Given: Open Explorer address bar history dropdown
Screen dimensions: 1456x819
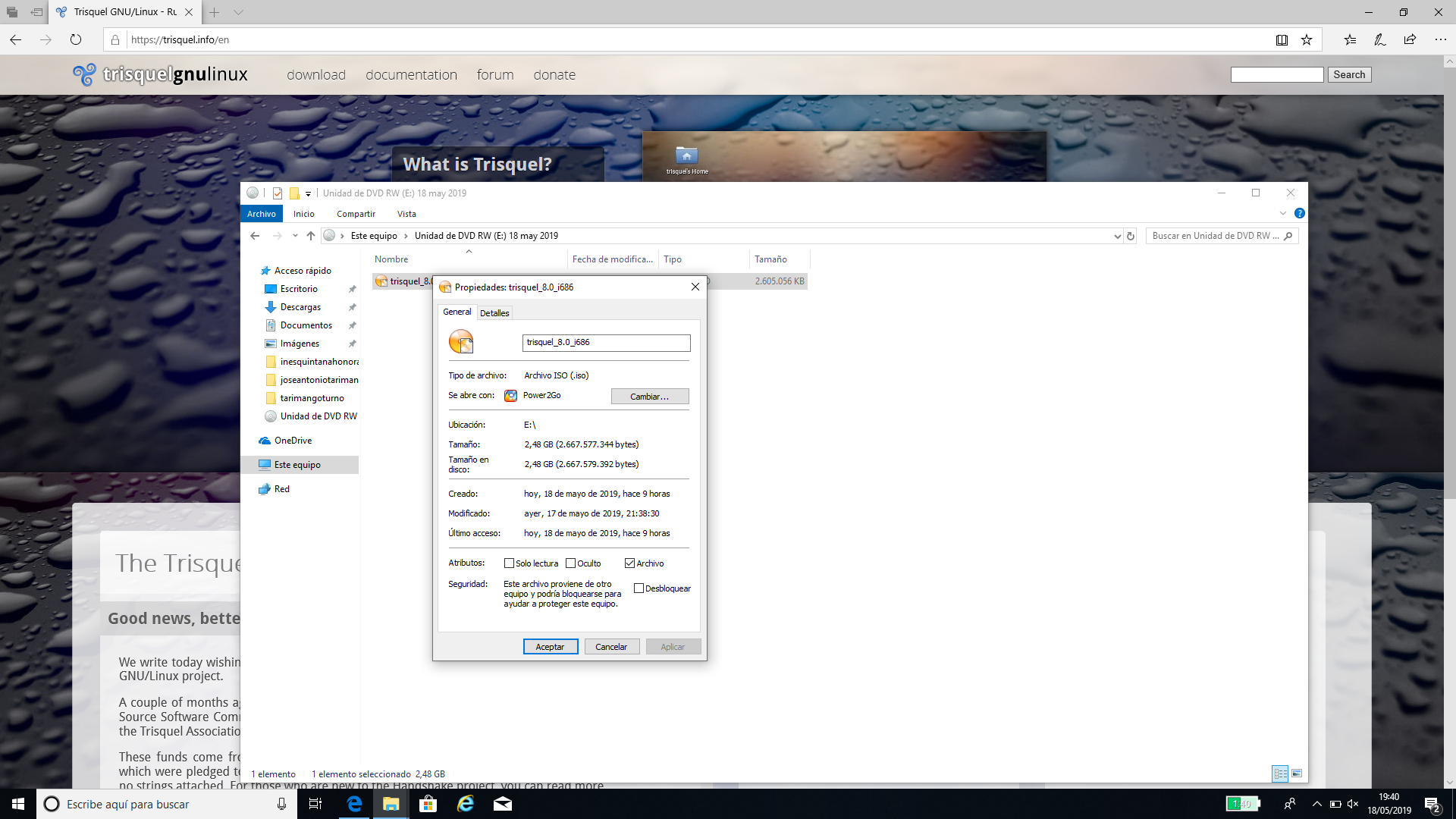Looking at the screenshot, I should pos(1117,236).
